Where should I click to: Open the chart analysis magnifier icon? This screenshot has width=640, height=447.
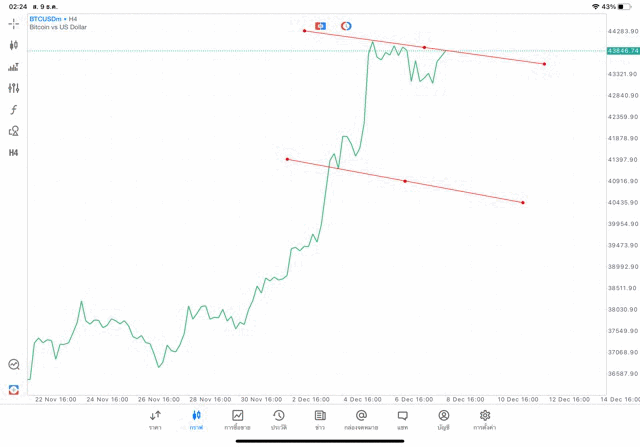[13, 365]
